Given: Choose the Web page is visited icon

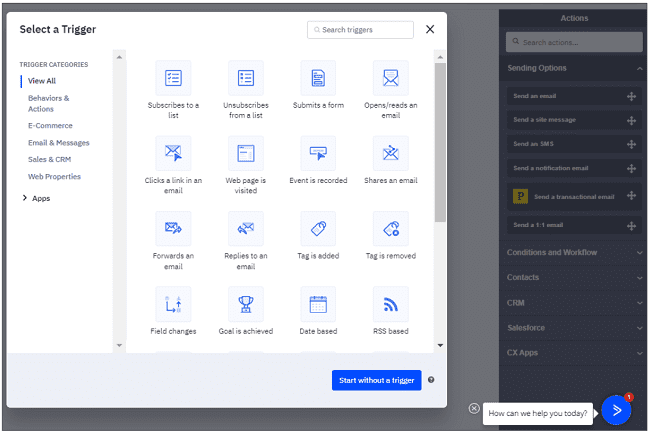Looking at the screenshot, I should pos(246,153).
